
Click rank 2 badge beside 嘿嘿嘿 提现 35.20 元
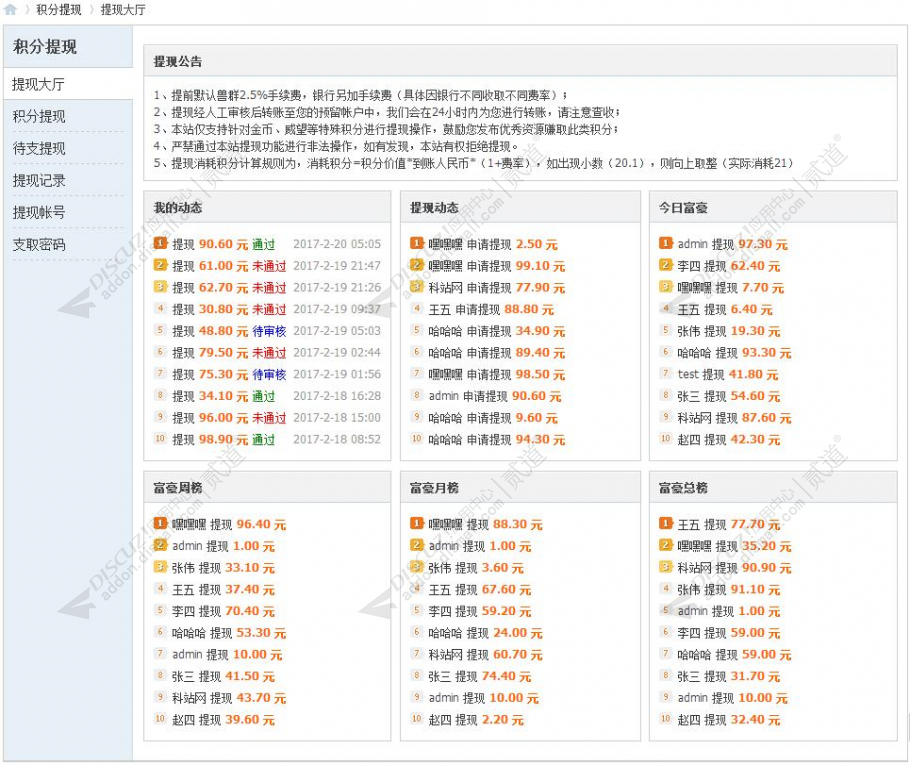[666, 545]
